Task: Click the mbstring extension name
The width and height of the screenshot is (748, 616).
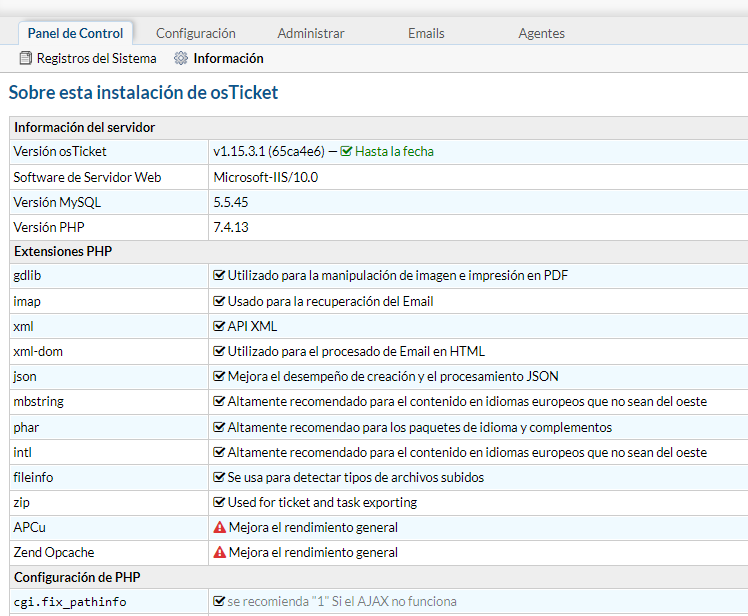Action: pyautogui.click(x=39, y=402)
